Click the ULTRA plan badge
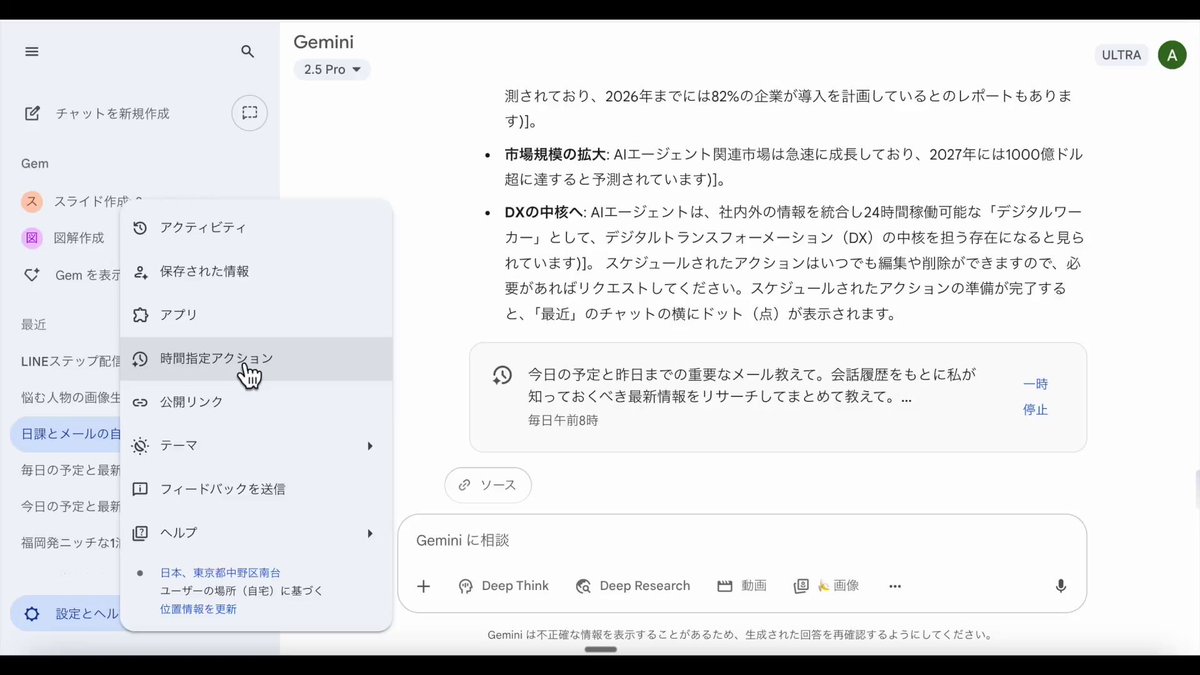The height and width of the screenshot is (675, 1200). tap(1121, 55)
